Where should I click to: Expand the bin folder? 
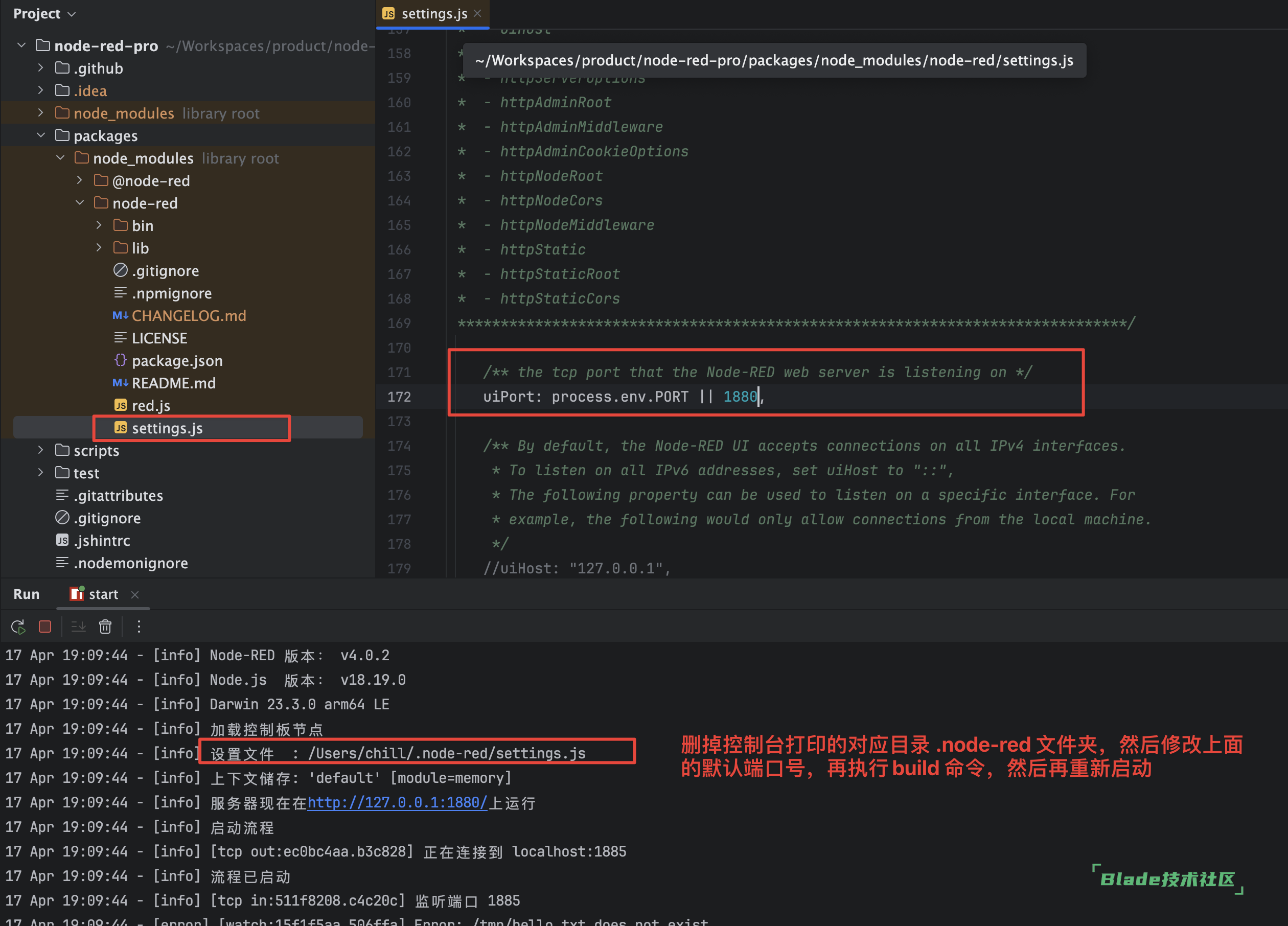pos(99,225)
